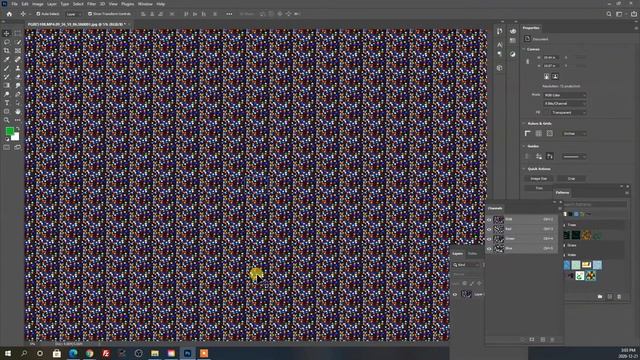Click the Search Patterns input field
640x360 pixels.
(595, 204)
